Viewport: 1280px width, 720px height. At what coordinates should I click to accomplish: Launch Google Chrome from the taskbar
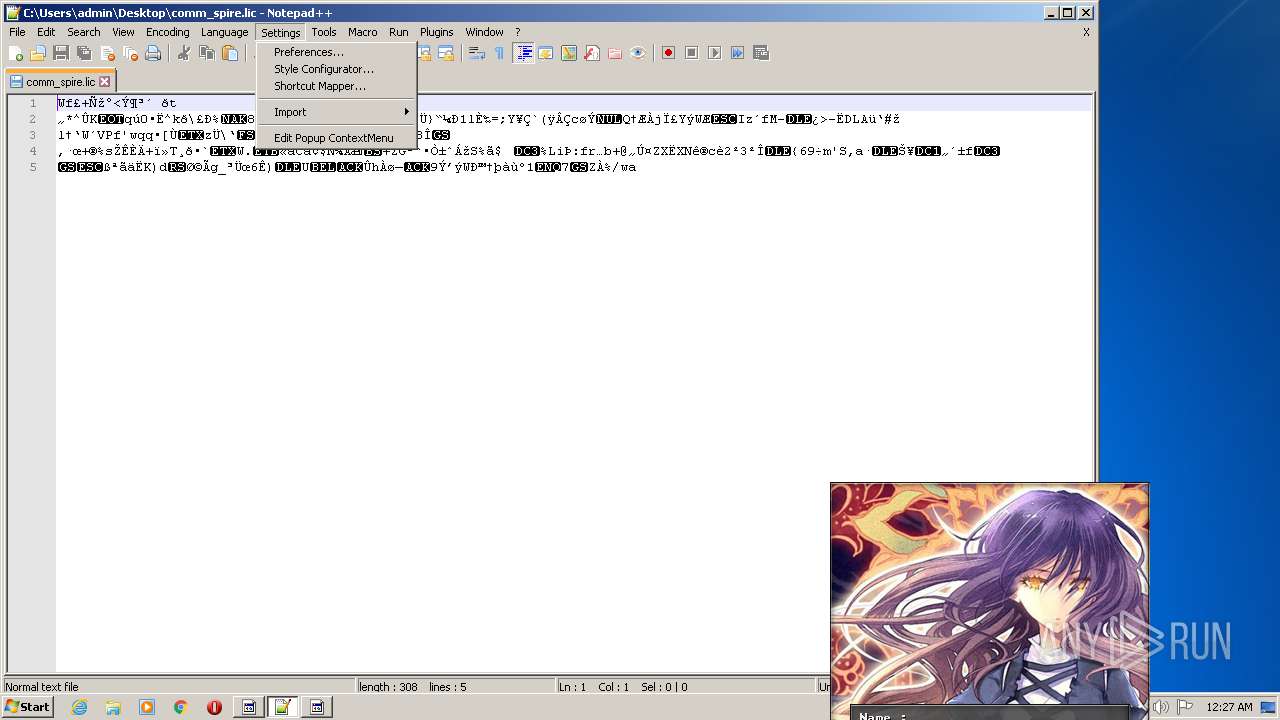pos(180,707)
